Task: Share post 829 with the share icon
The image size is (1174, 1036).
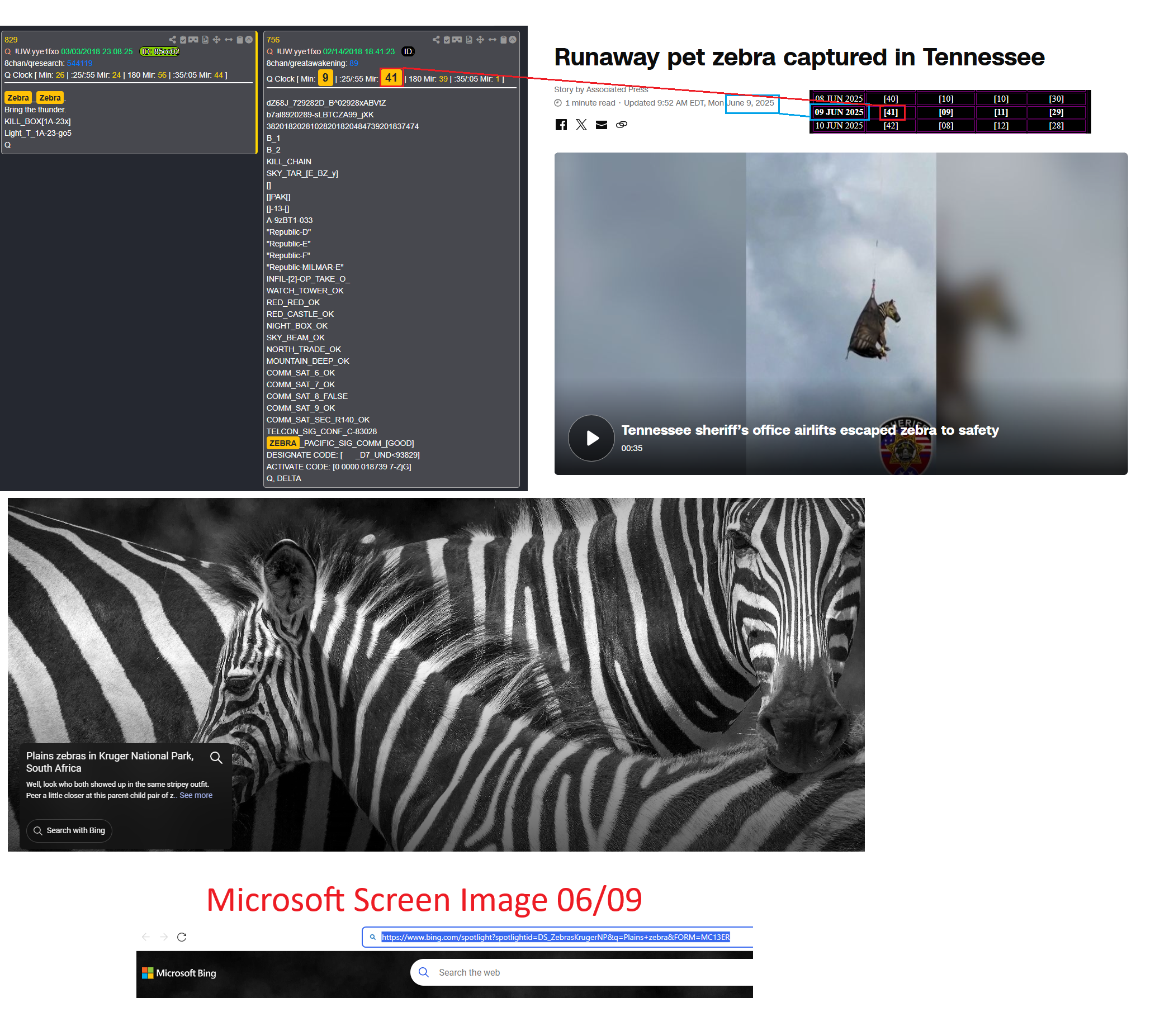Action: click(x=172, y=40)
